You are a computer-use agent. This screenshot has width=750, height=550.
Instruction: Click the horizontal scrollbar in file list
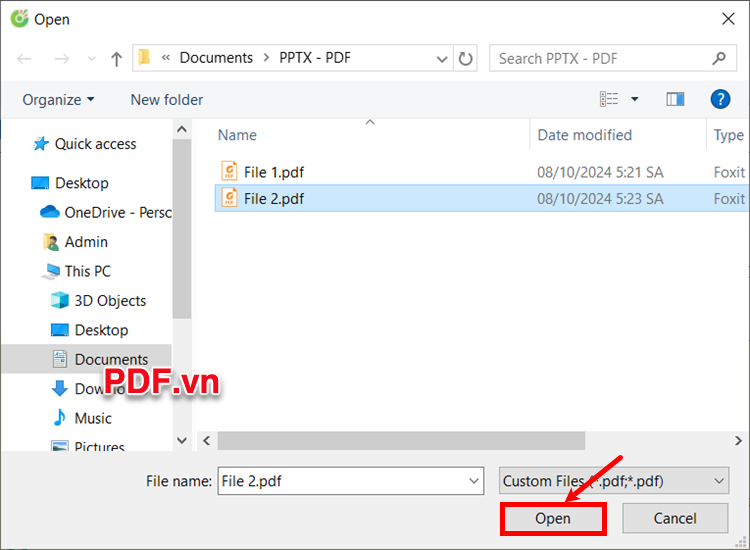point(400,441)
